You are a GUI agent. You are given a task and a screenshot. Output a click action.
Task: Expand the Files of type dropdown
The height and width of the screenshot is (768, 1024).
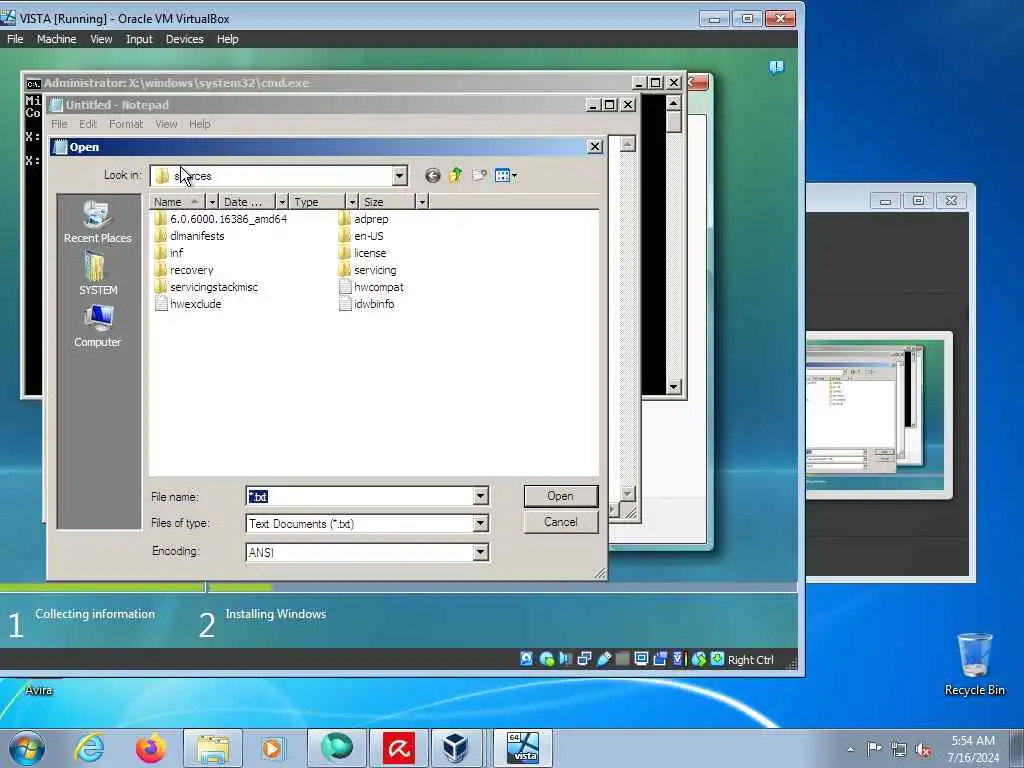click(x=481, y=523)
